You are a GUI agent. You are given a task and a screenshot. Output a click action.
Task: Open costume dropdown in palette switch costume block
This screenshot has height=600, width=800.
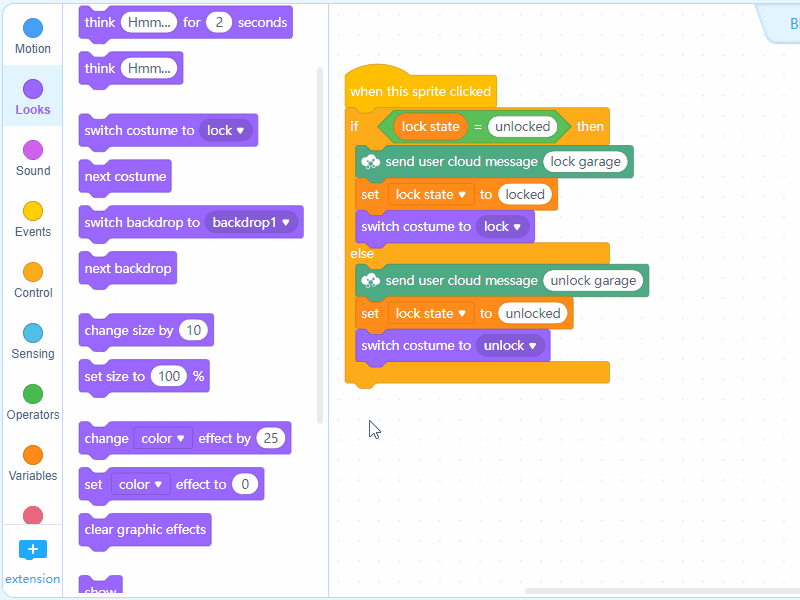coord(226,131)
